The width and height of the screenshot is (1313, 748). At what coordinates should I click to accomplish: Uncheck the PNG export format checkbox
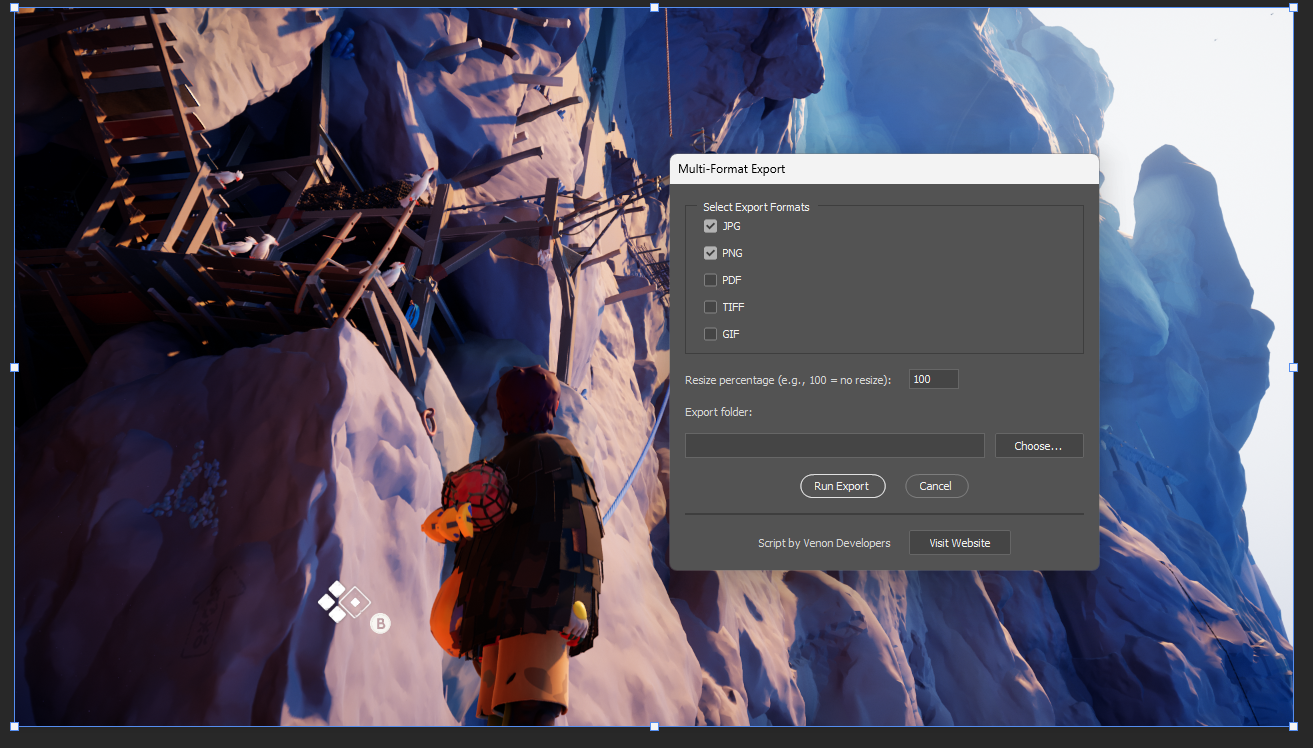[710, 253]
